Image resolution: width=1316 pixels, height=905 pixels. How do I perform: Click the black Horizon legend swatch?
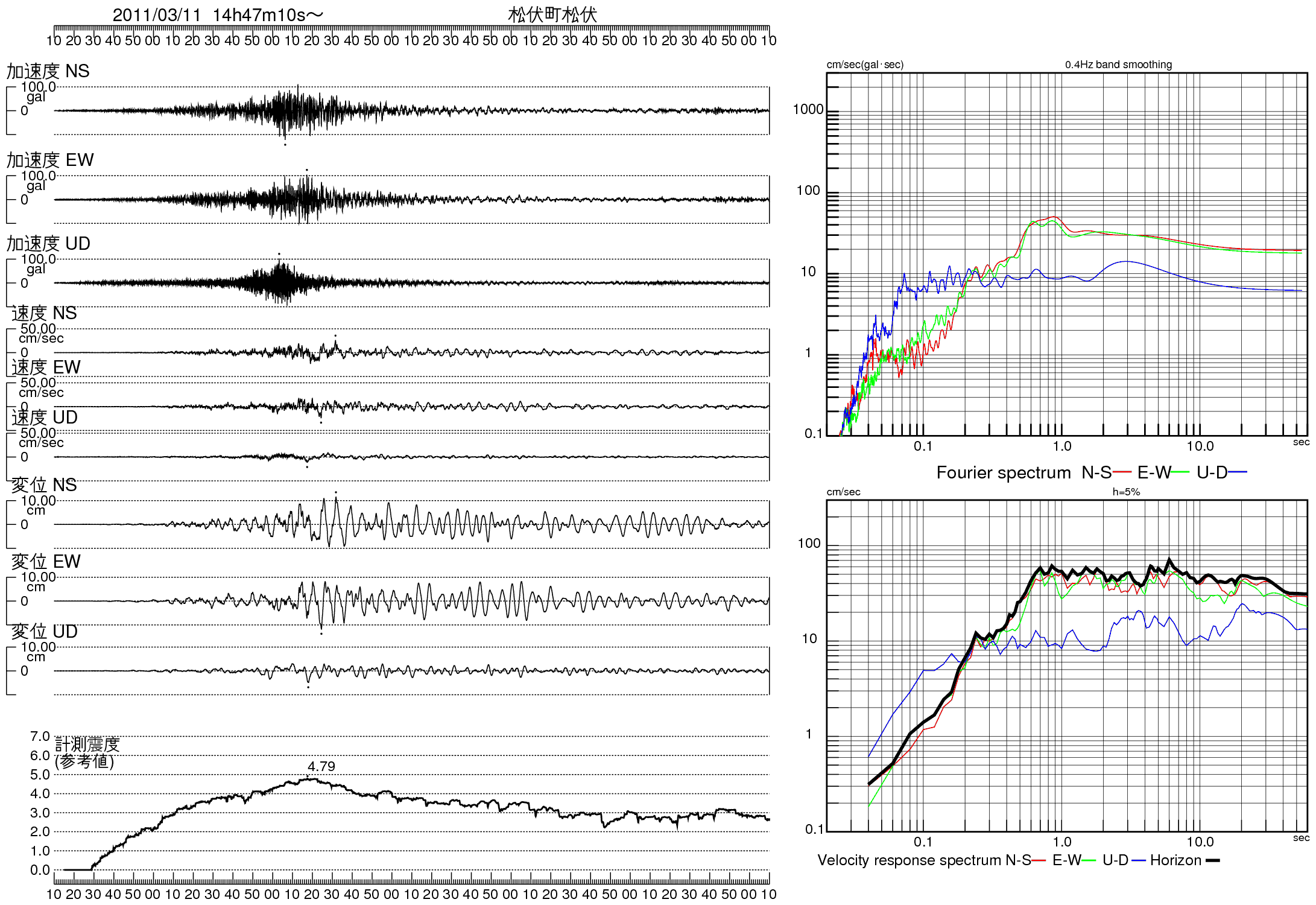coord(1212,860)
